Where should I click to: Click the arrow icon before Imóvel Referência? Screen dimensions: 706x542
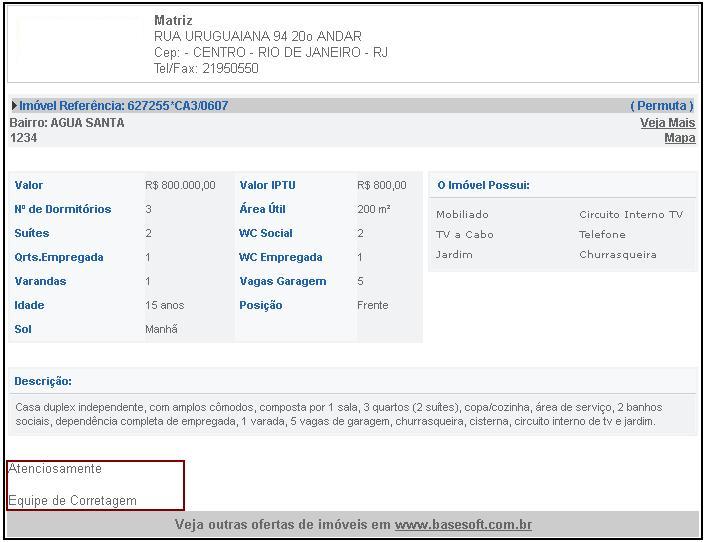pos(14,106)
